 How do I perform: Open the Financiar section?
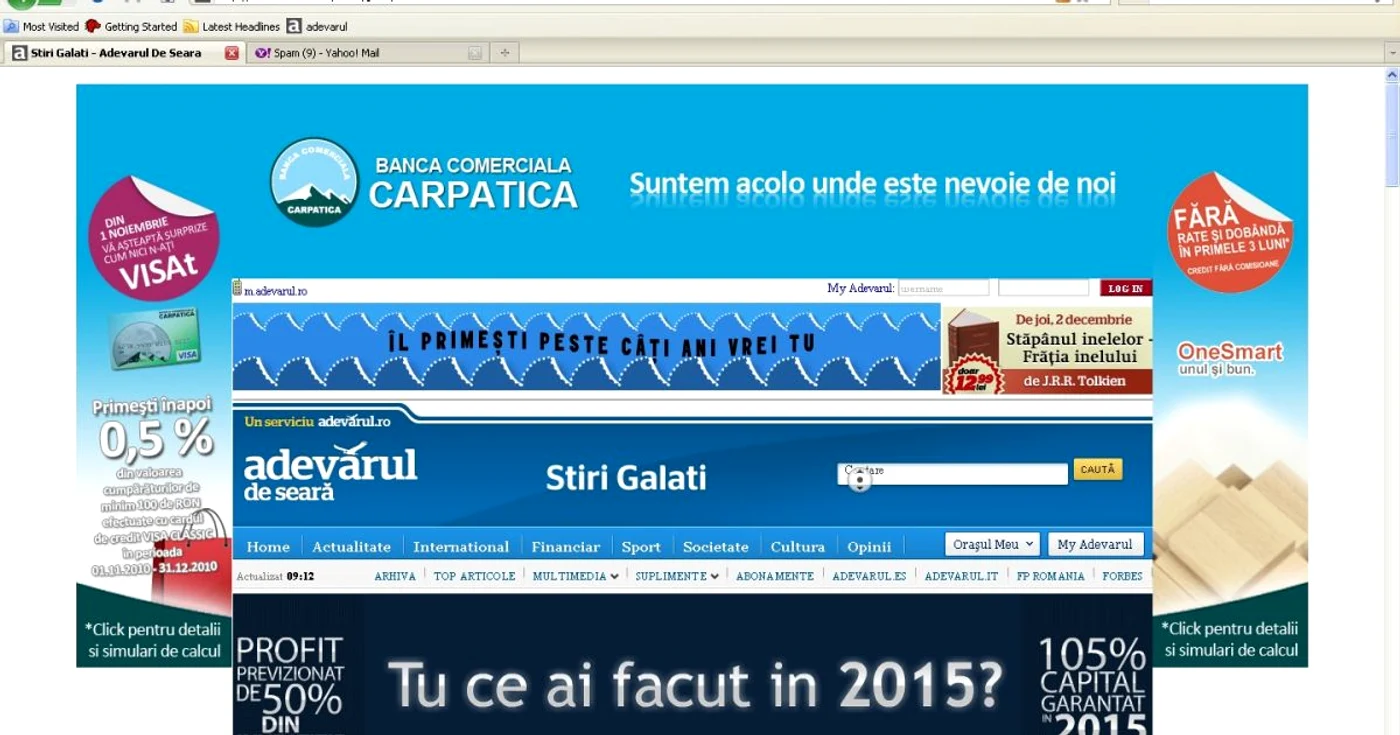(x=566, y=547)
